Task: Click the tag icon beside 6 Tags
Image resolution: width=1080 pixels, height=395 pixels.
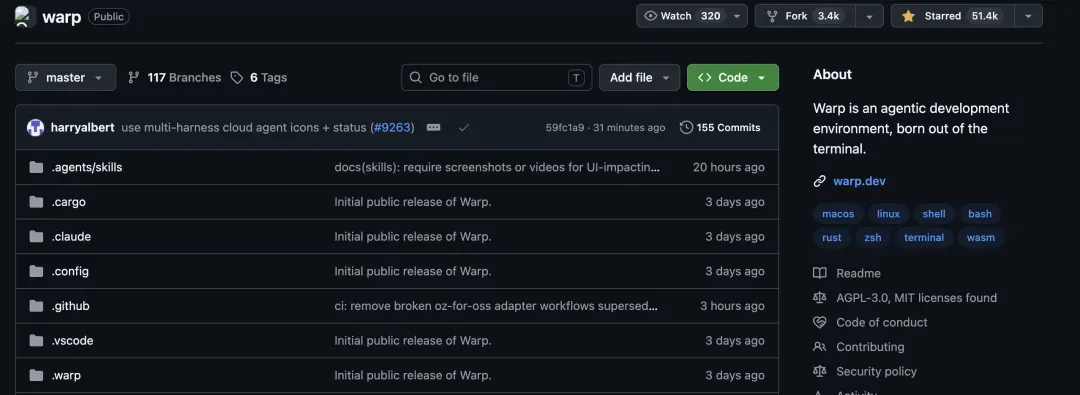Action: coord(237,77)
